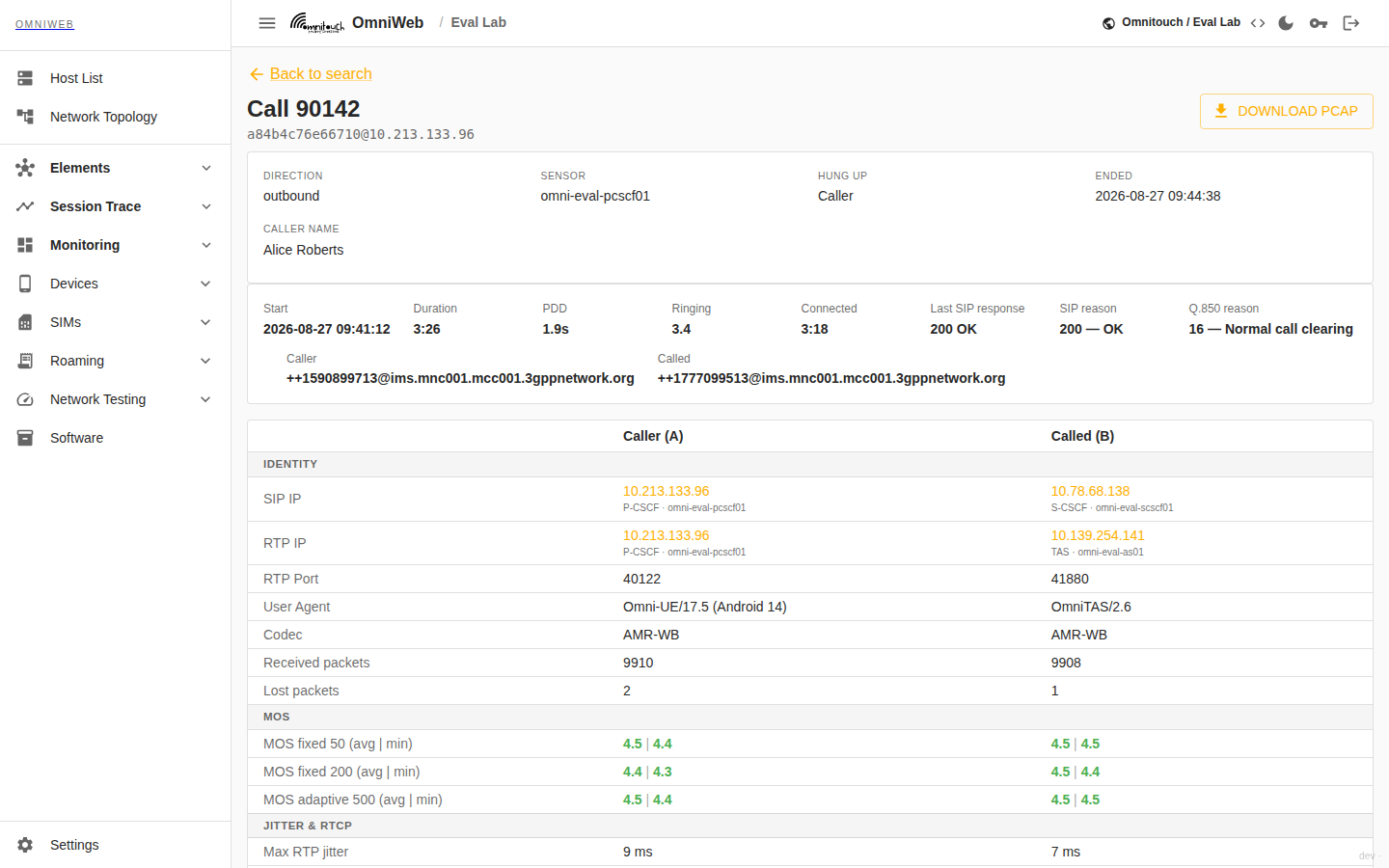The width and height of the screenshot is (1389, 868).
Task: Select sensor value omni-eval-pcscf01
Action: point(595,196)
